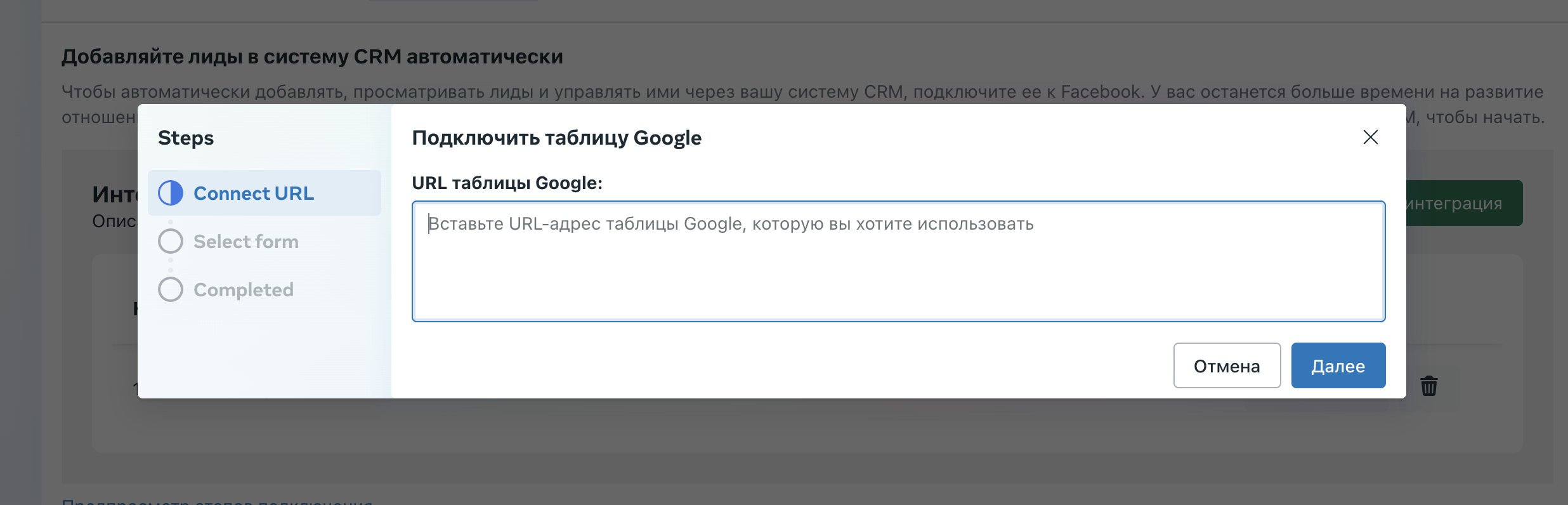This screenshot has height=505, width=1568.
Task: Open the Предпросмотр этапов подключения link
Action: point(217,501)
